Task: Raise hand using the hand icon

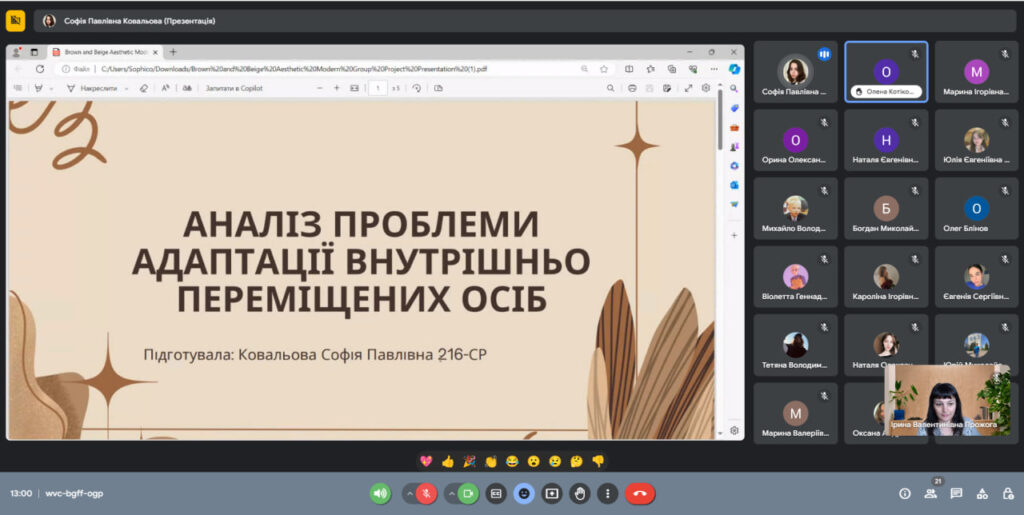Action: [580, 493]
